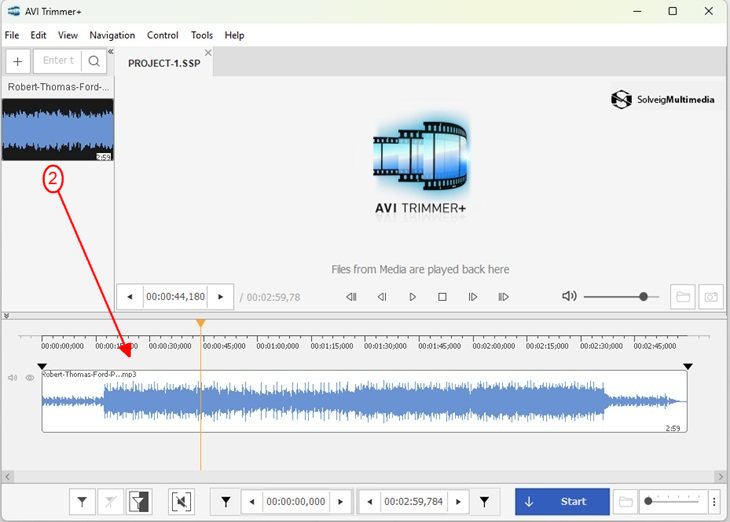
Task: Step one frame forward
Action: click(473, 297)
